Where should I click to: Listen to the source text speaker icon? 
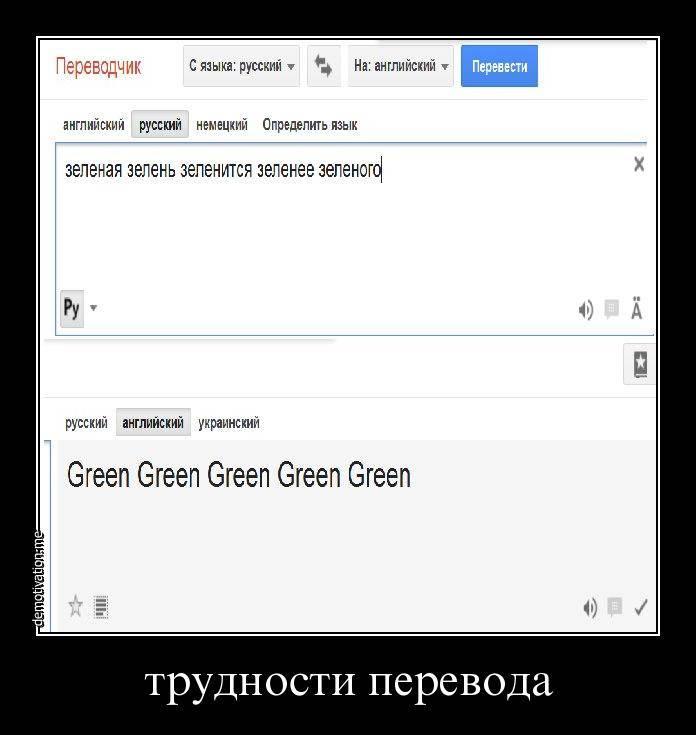pos(585,310)
